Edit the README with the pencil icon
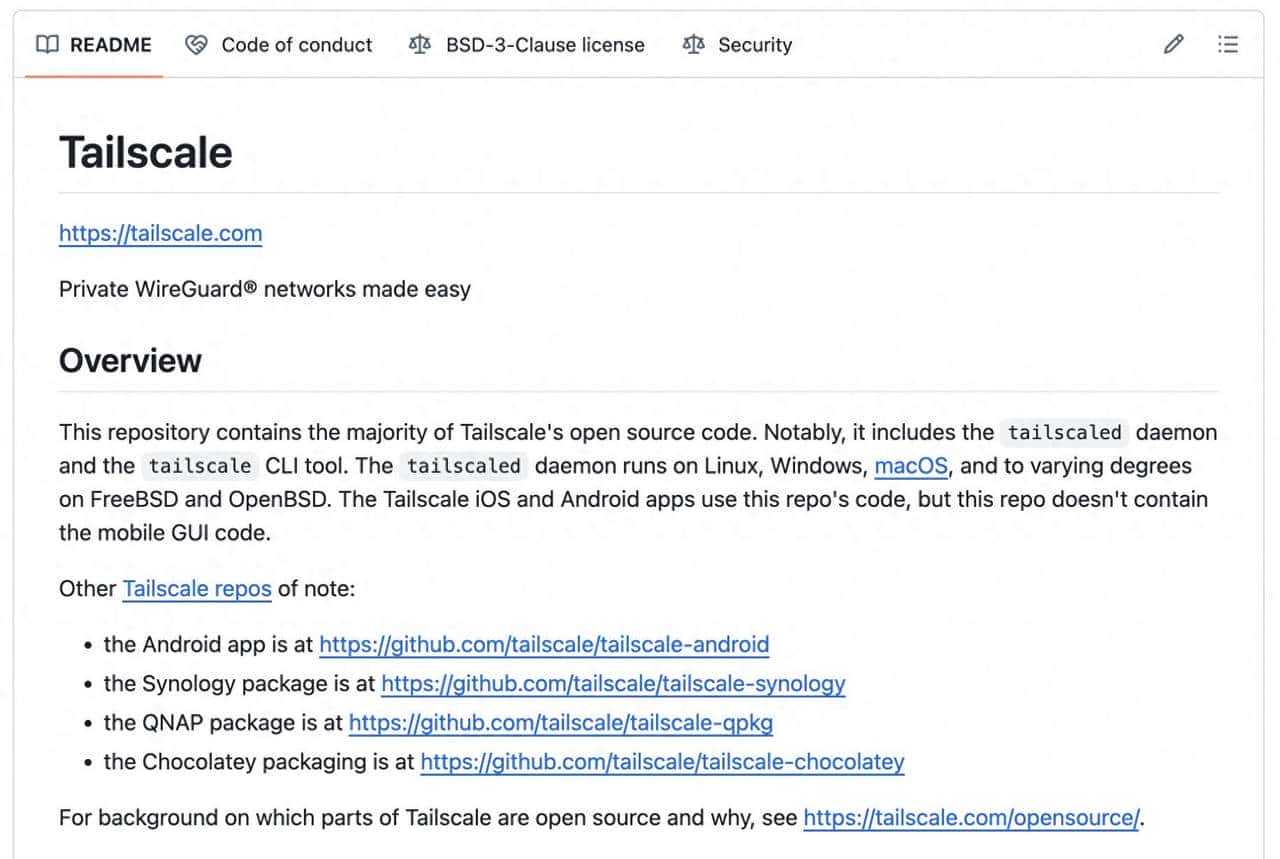Screen dimensions: 1280x859 click(1174, 45)
